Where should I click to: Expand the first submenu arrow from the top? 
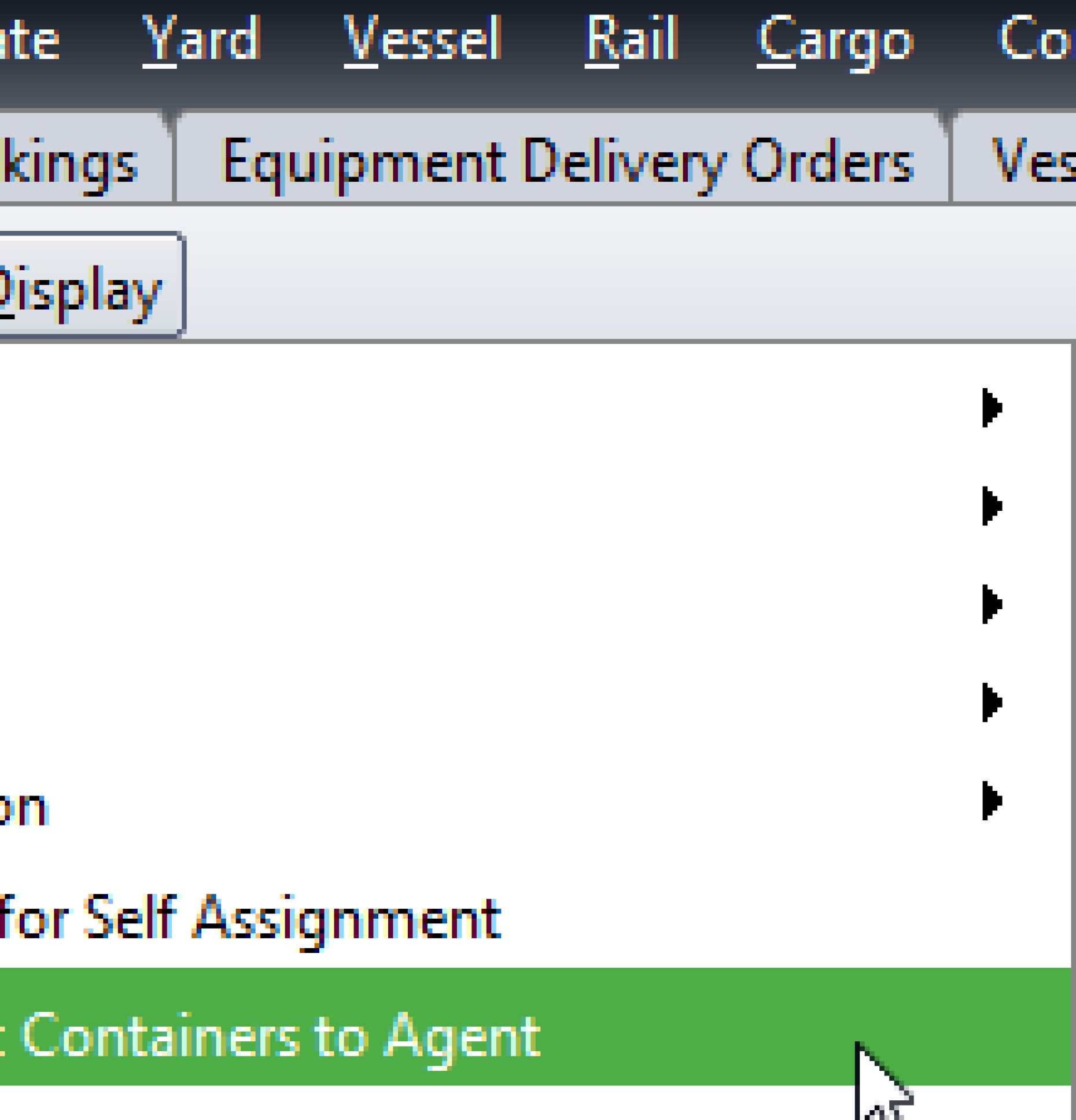click(x=992, y=407)
